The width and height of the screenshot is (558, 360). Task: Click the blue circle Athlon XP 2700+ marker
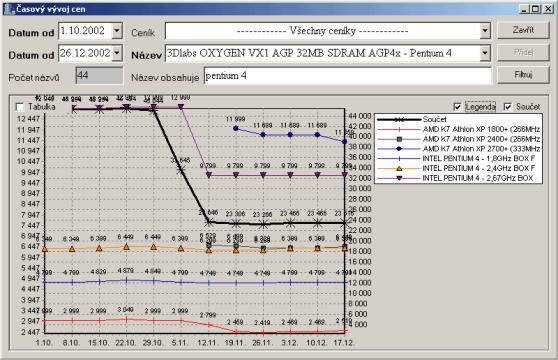click(x=399, y=149)
